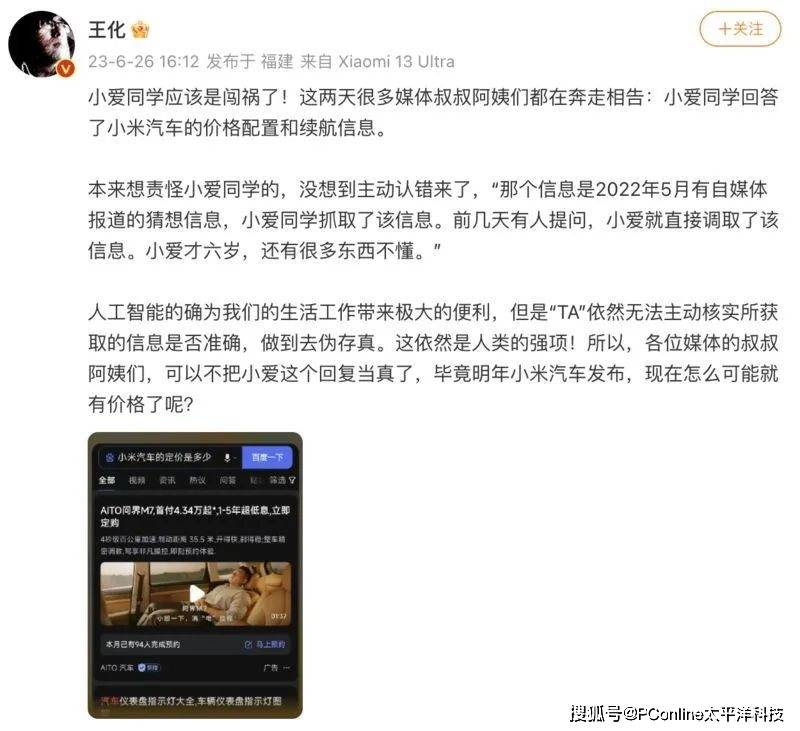Switch to the 资讯 tab
The image size is (800, 731).
pyautogui.click(x=167, y=480)
